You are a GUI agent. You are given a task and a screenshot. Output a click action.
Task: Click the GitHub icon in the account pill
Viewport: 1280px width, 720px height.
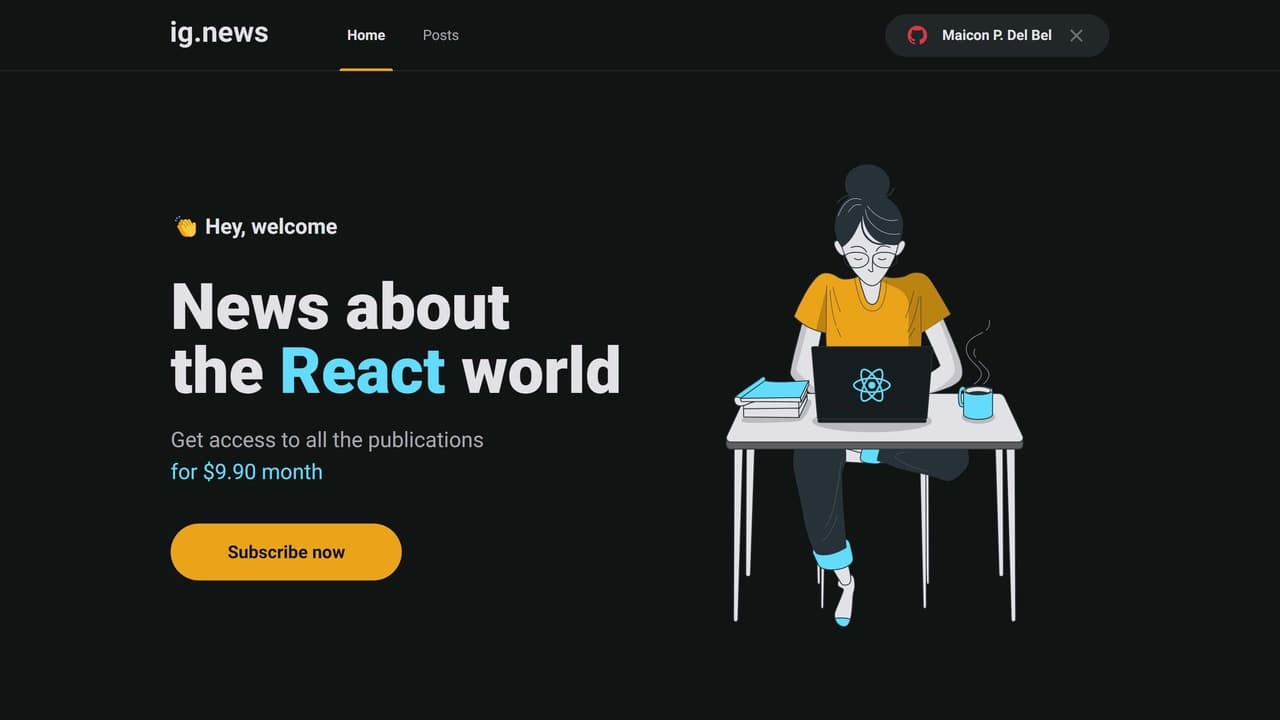point(916,35)
